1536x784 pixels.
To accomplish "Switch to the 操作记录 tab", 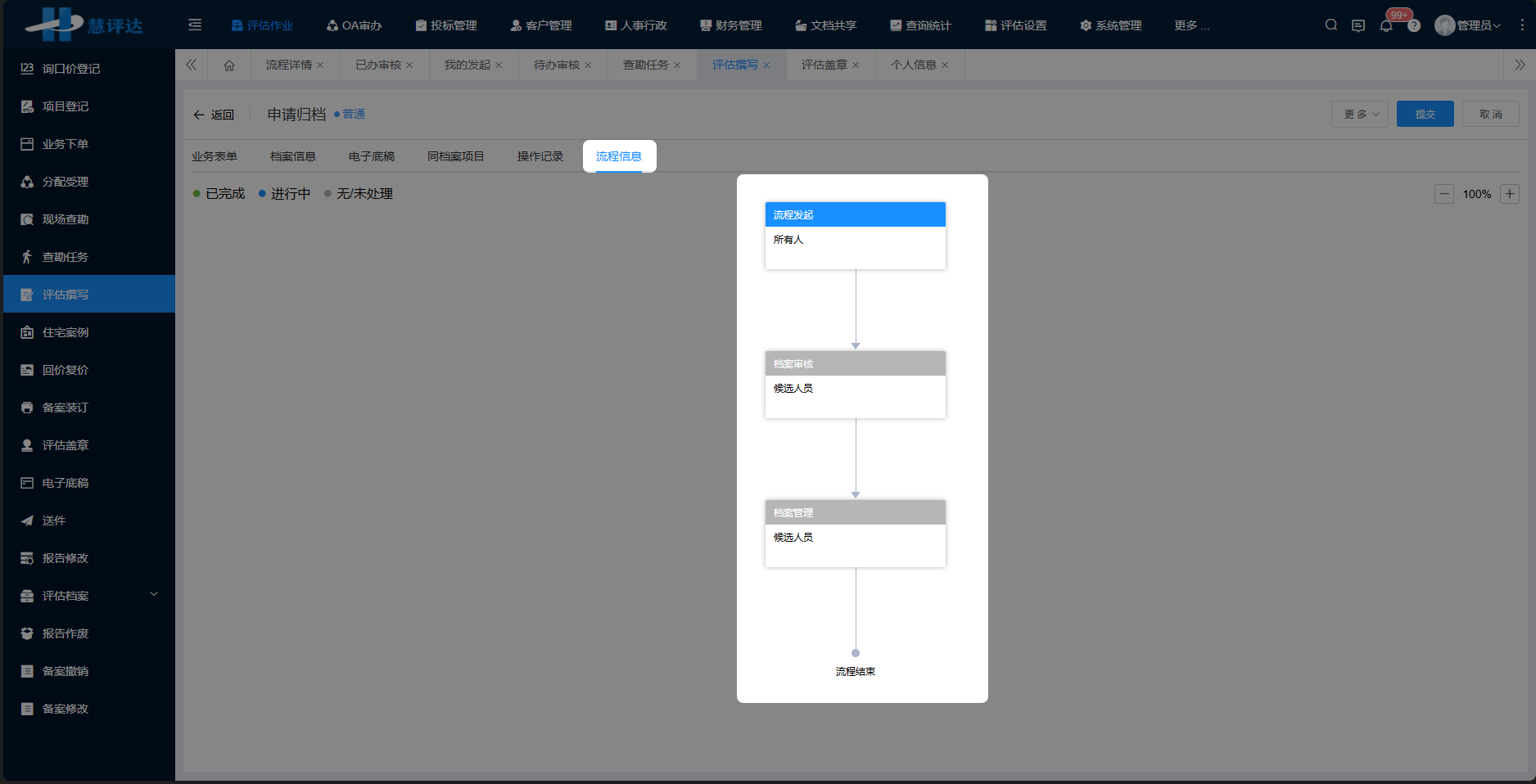I will [540, 156].
